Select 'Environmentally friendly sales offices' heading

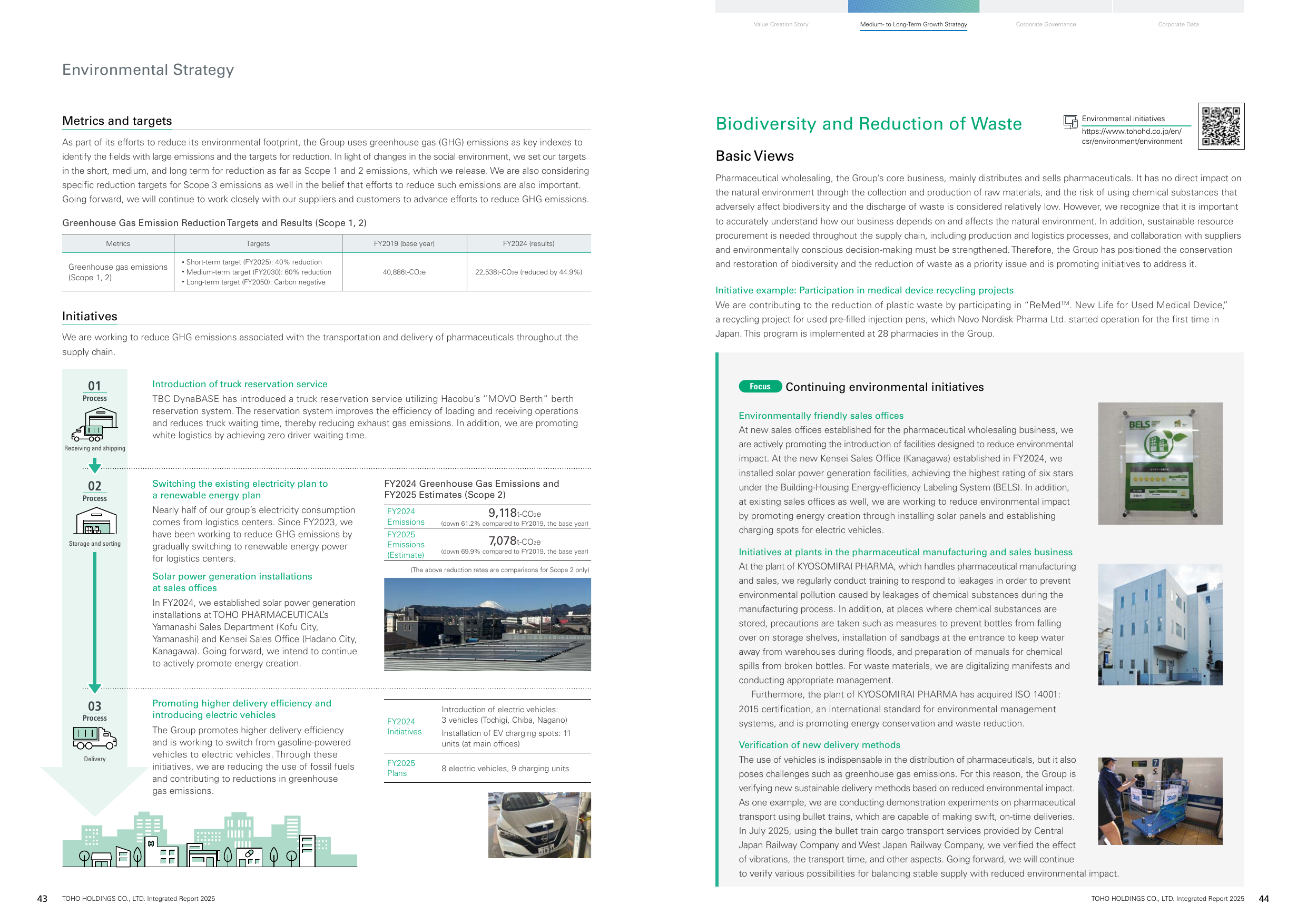[x=821, y=416]
